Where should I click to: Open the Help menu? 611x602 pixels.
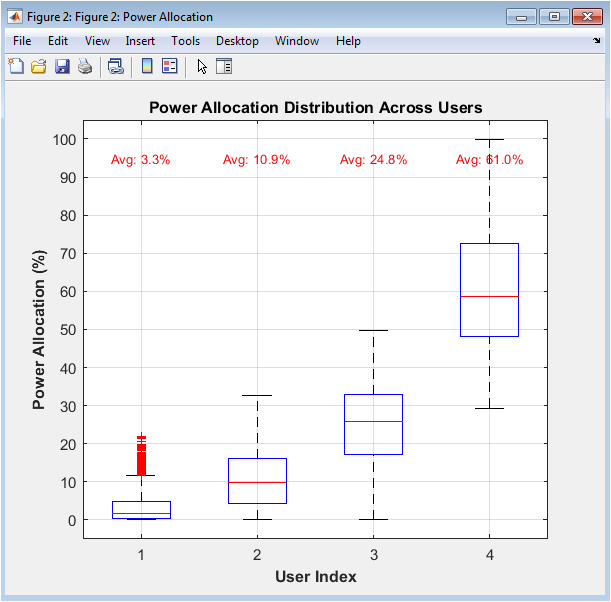pyautogui.click(x=348, y=41)
